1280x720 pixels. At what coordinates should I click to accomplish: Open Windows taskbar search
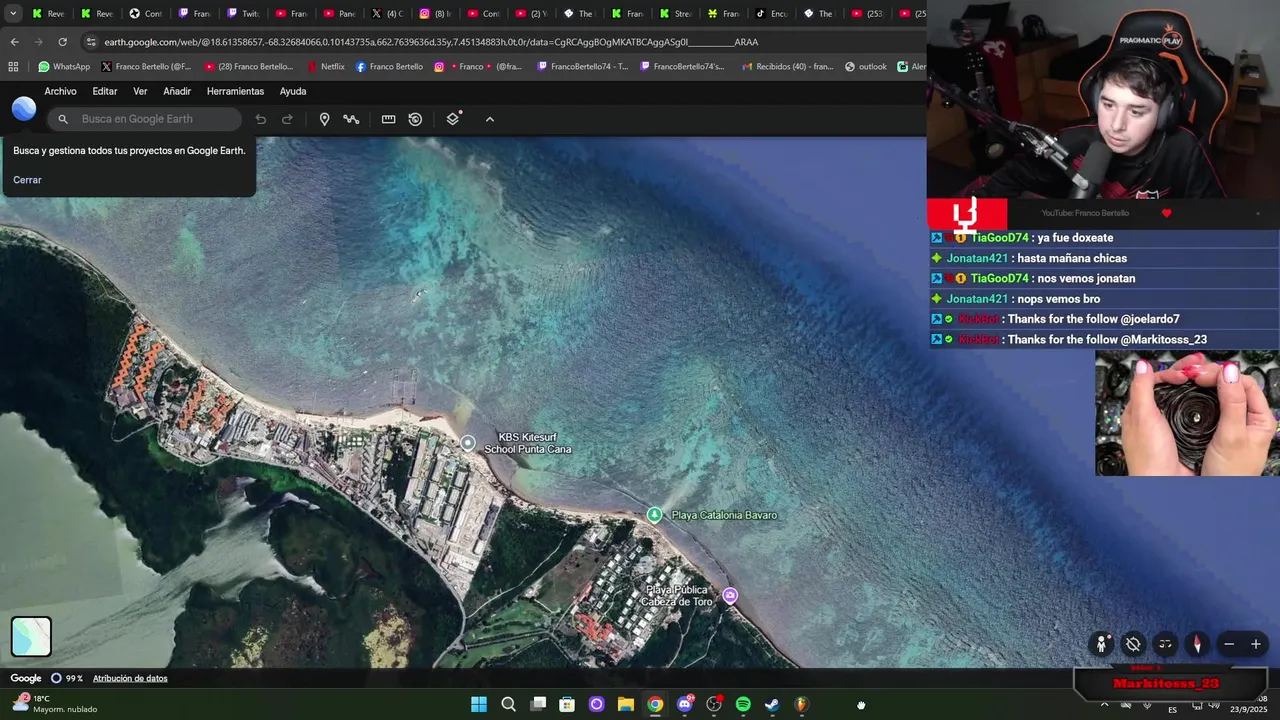point(508,704)
